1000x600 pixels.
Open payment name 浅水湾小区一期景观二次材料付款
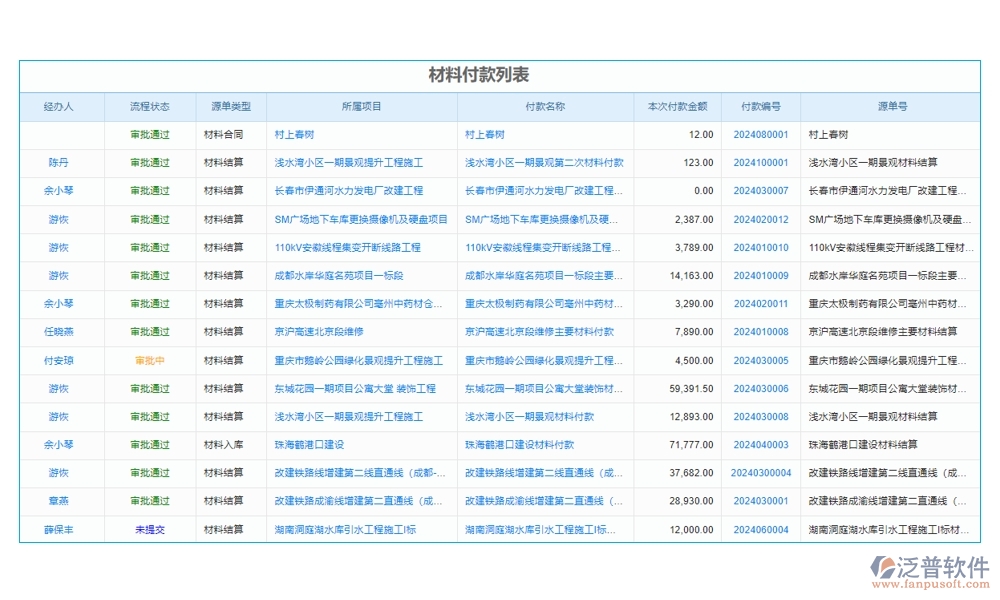click(x=545, y=161)
